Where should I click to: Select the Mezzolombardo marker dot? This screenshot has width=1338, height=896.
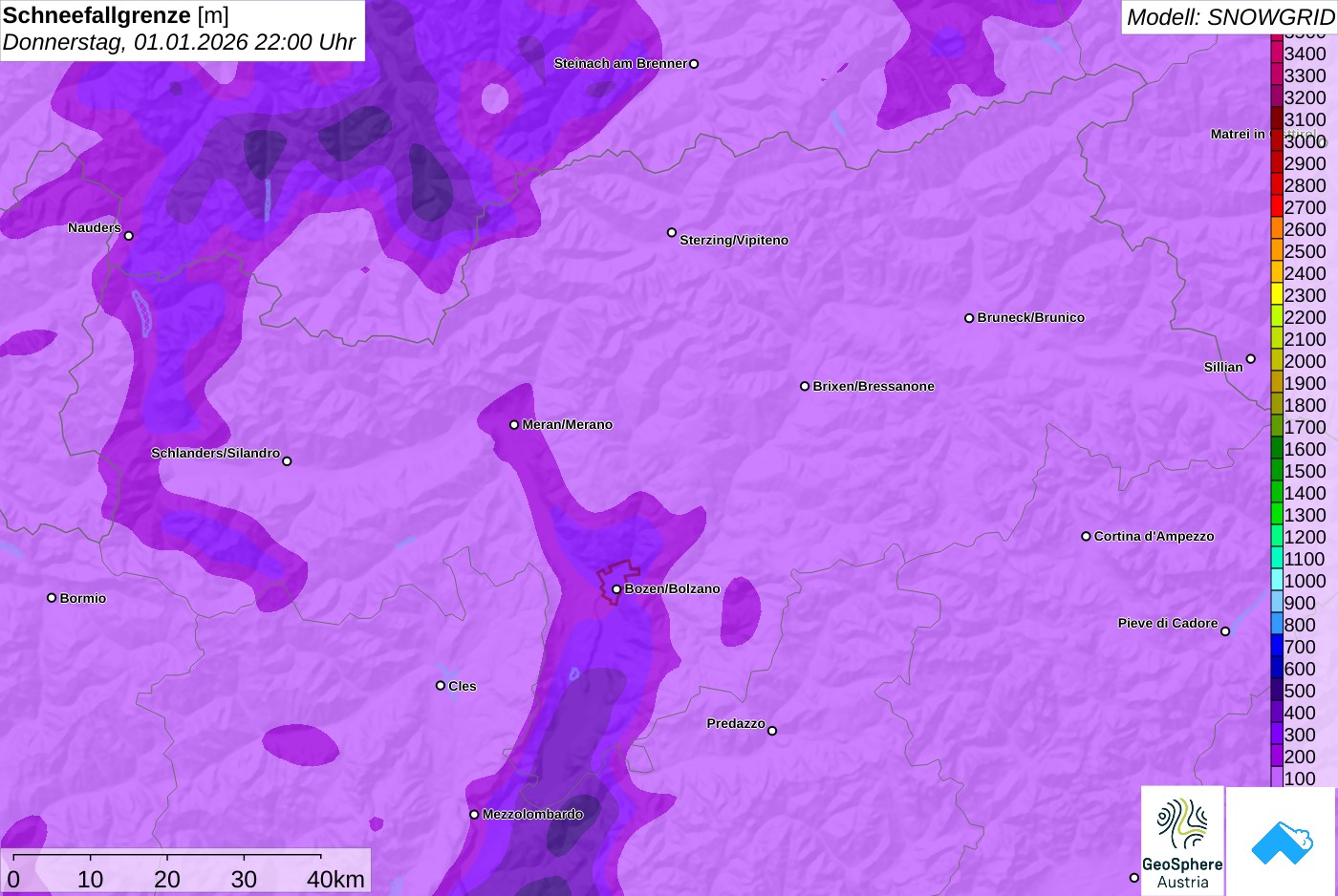(x=474, y=815)
